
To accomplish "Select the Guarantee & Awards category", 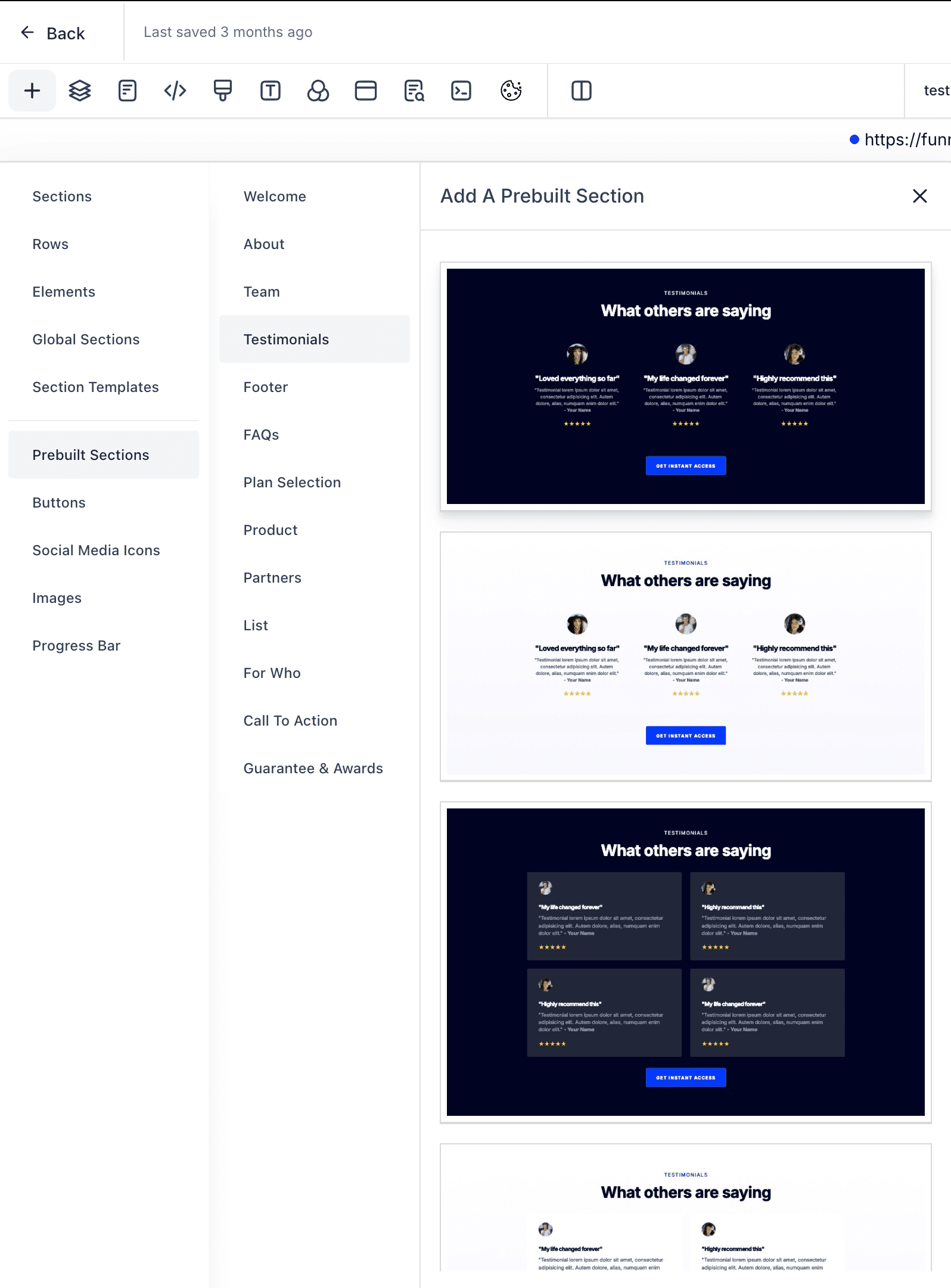I will [x=315, y=769].
